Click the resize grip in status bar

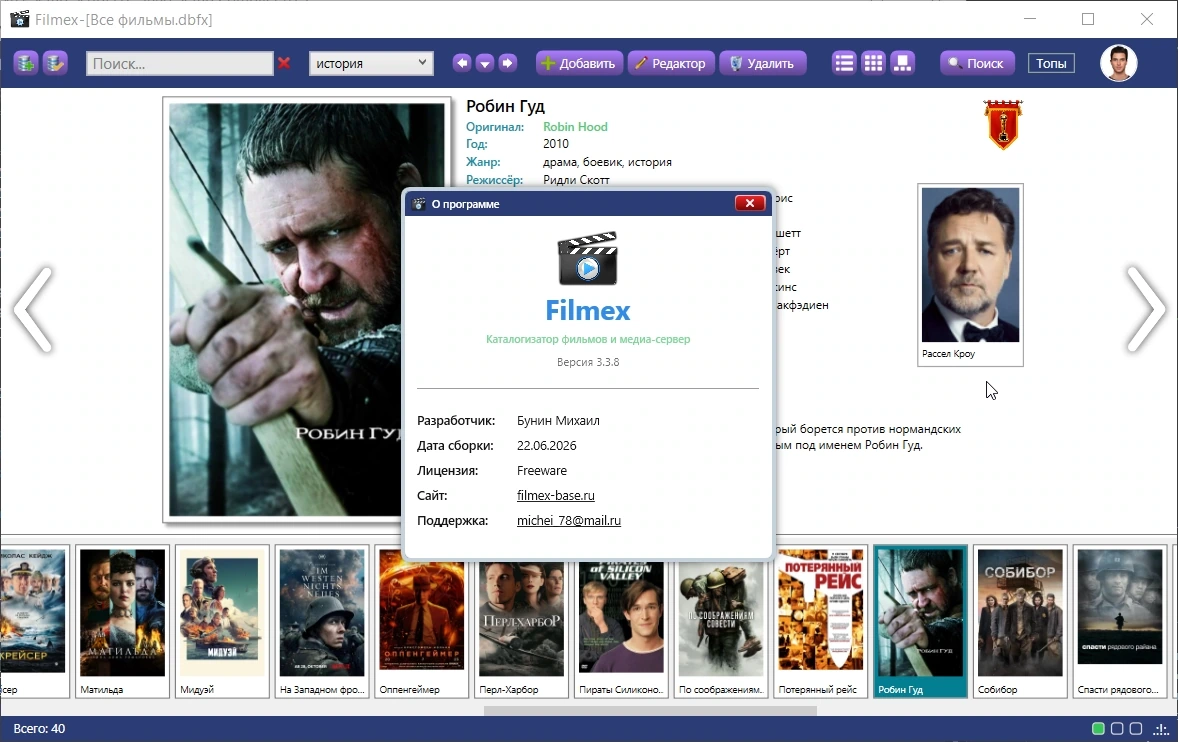click(1162, 729)
